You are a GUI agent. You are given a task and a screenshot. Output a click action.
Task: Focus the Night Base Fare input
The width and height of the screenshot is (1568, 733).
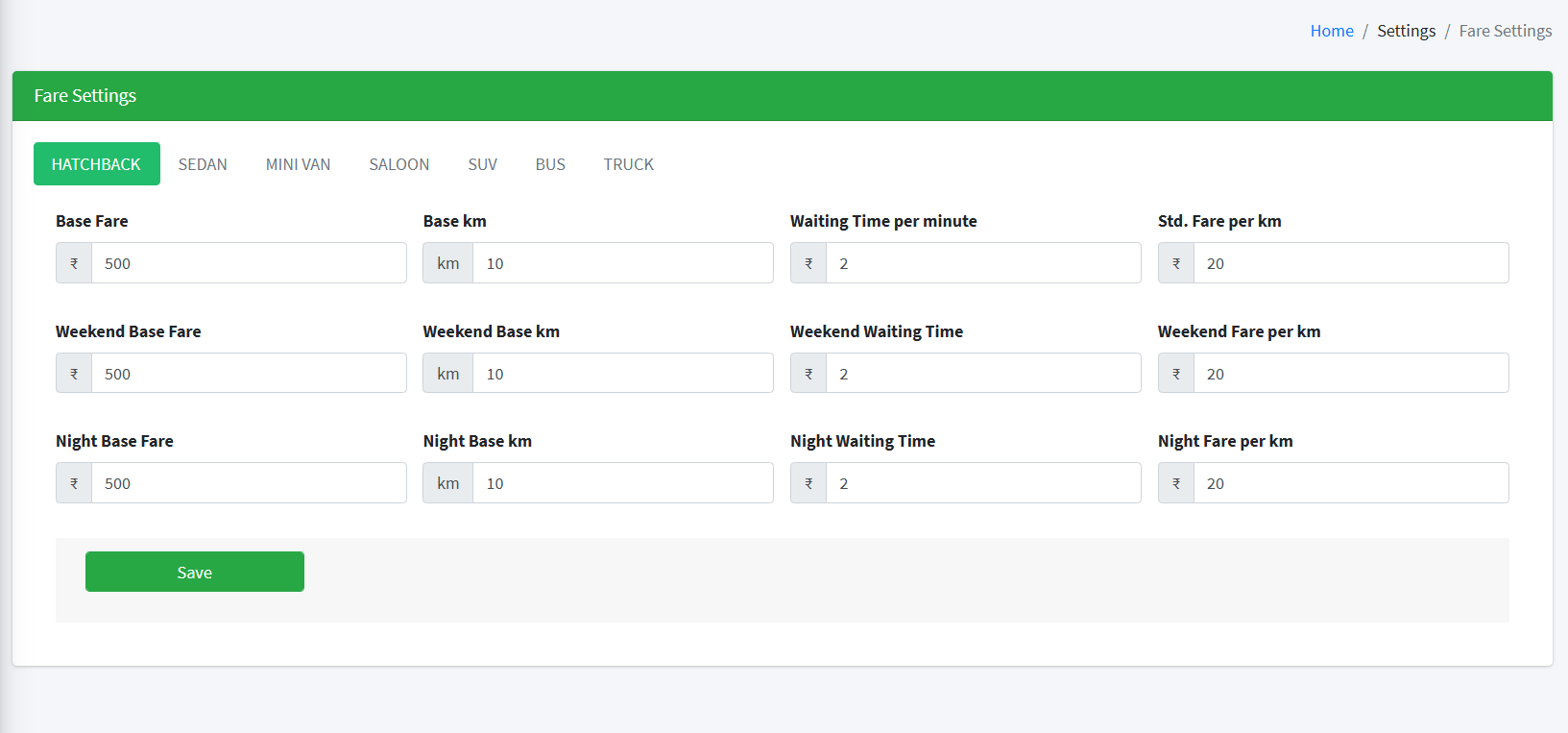[x=248, y=483]
